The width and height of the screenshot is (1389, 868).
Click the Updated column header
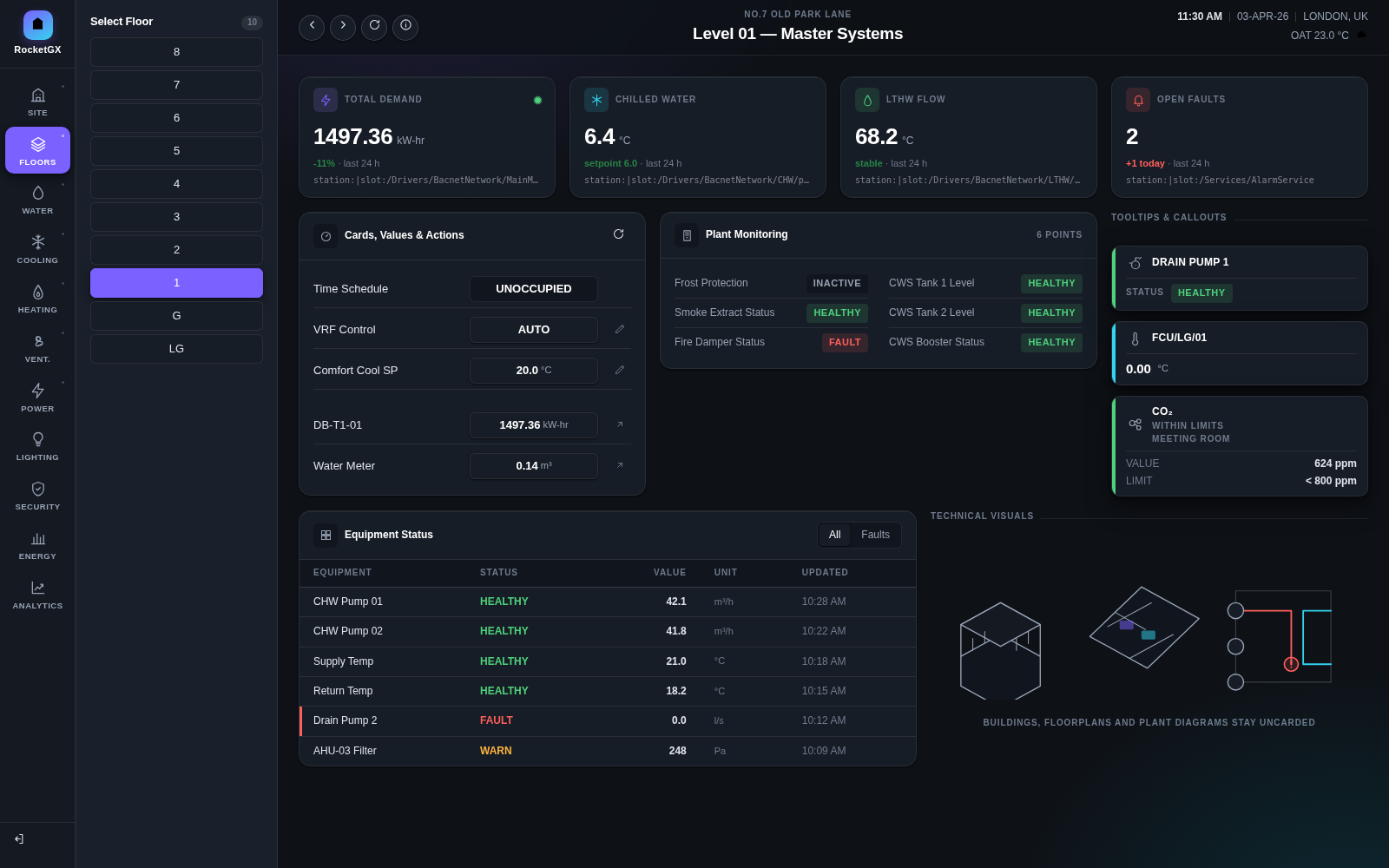point(825,573)
